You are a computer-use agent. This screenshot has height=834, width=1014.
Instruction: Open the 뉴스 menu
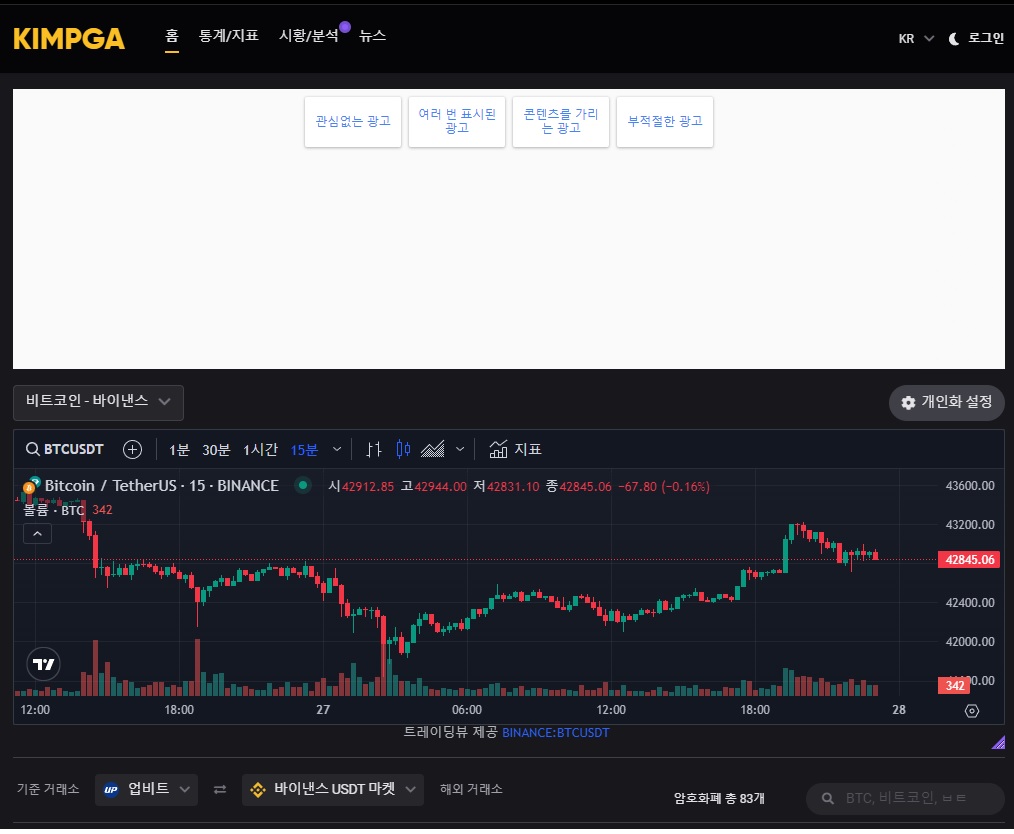[x=372, y=36]
